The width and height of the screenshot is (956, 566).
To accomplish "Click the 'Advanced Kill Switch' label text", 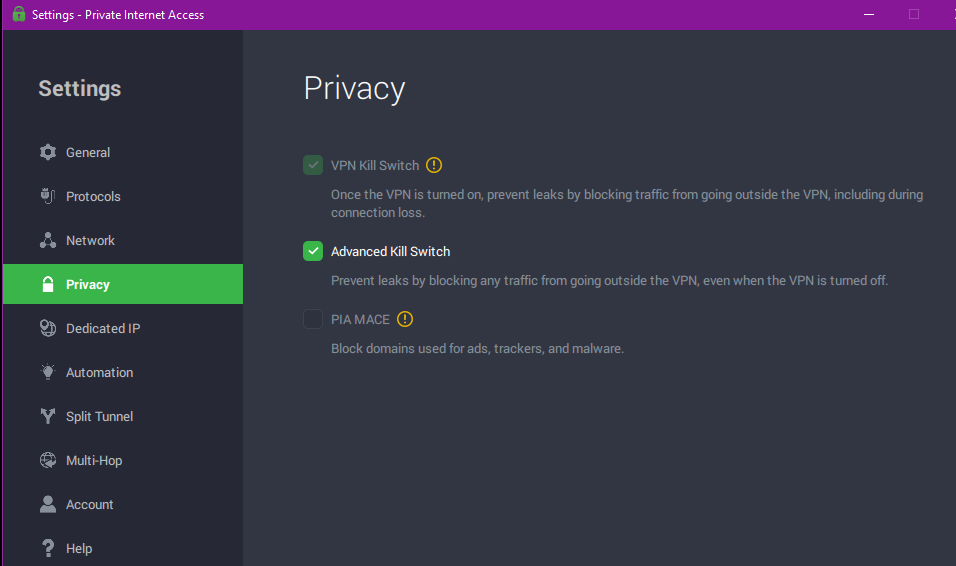I will (x=390, y=251).
